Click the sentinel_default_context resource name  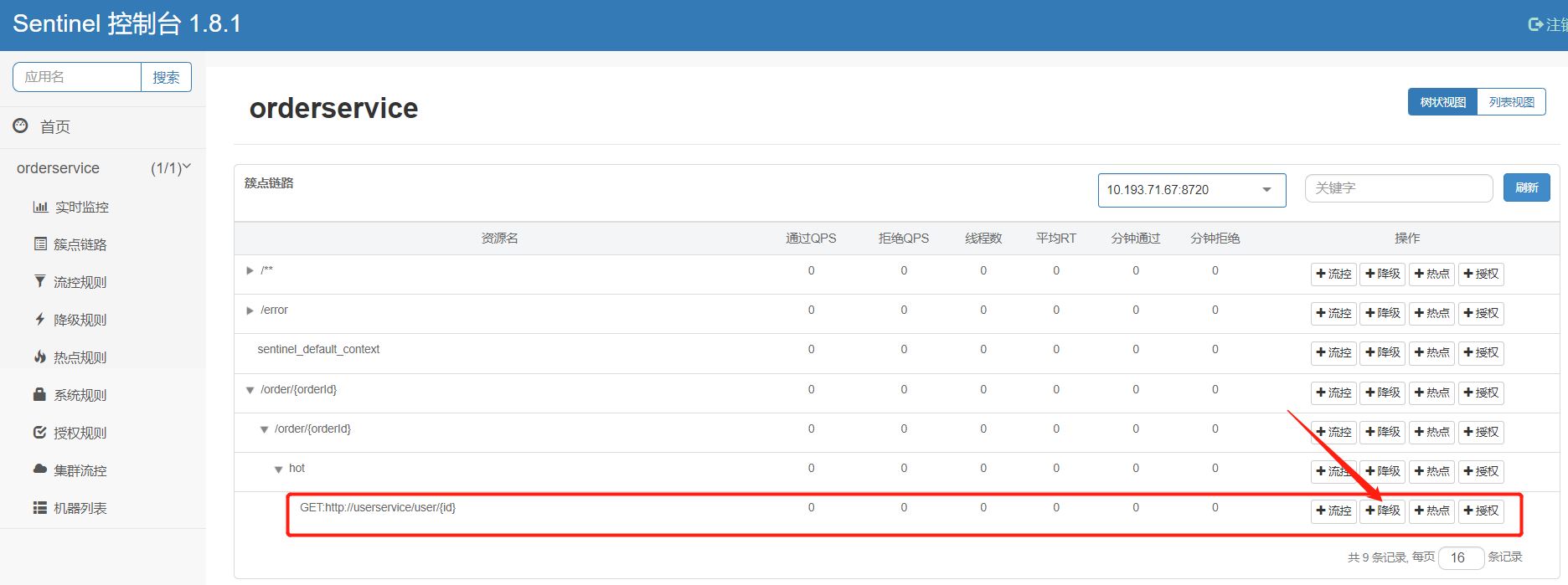tap(318, 349)
